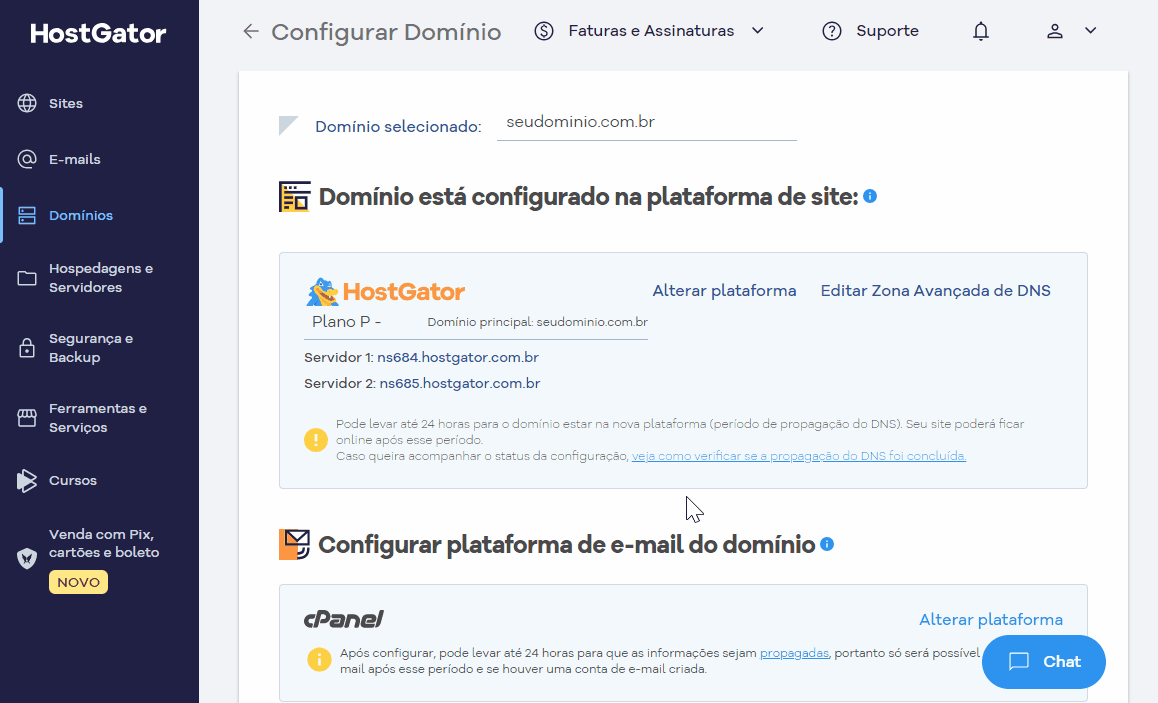Click the Venda com Pix shield icon

click(27, 558)
